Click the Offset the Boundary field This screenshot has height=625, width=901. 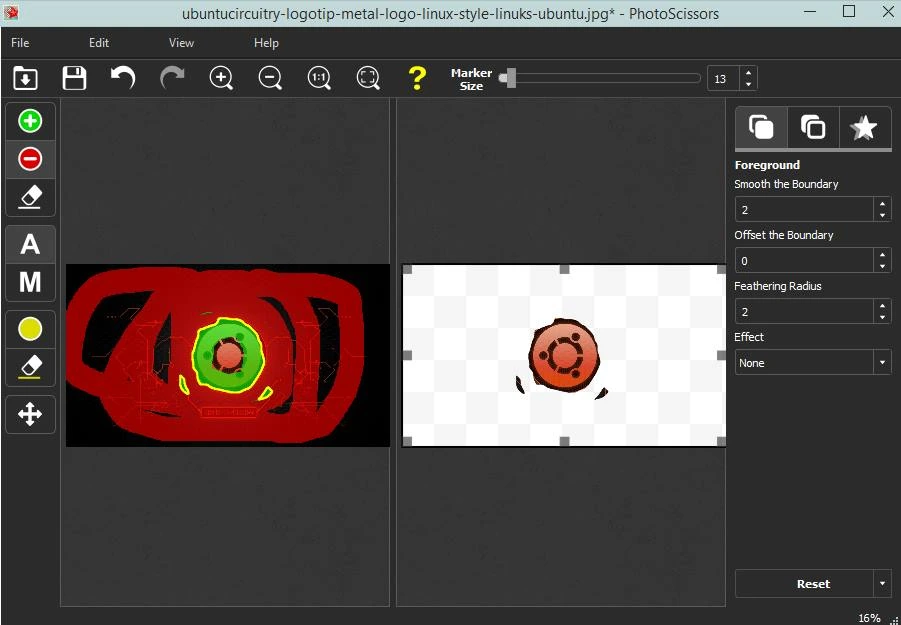pyautogui.click(x=804, y=261)
